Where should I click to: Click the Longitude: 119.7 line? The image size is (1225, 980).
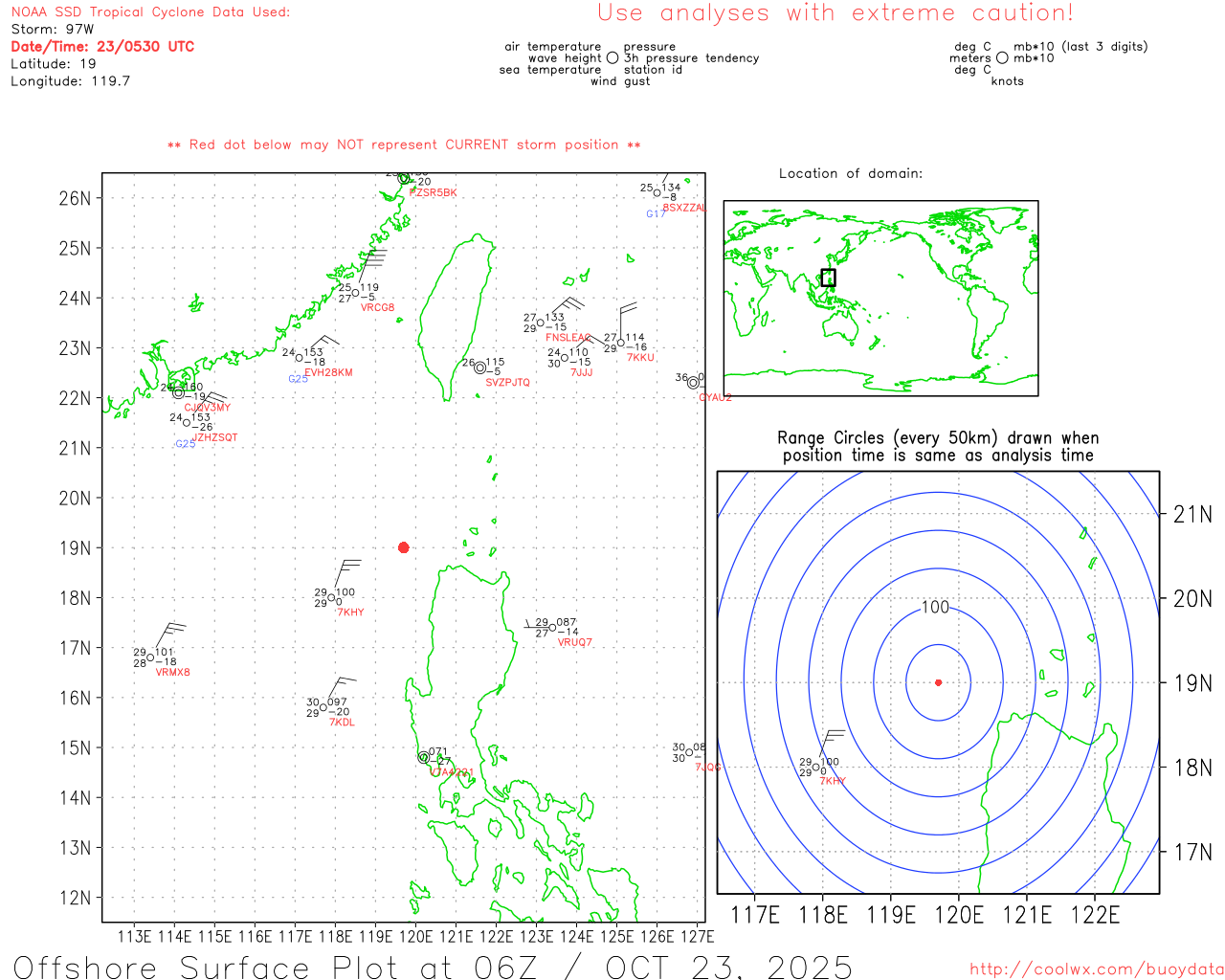coord(71,81)
